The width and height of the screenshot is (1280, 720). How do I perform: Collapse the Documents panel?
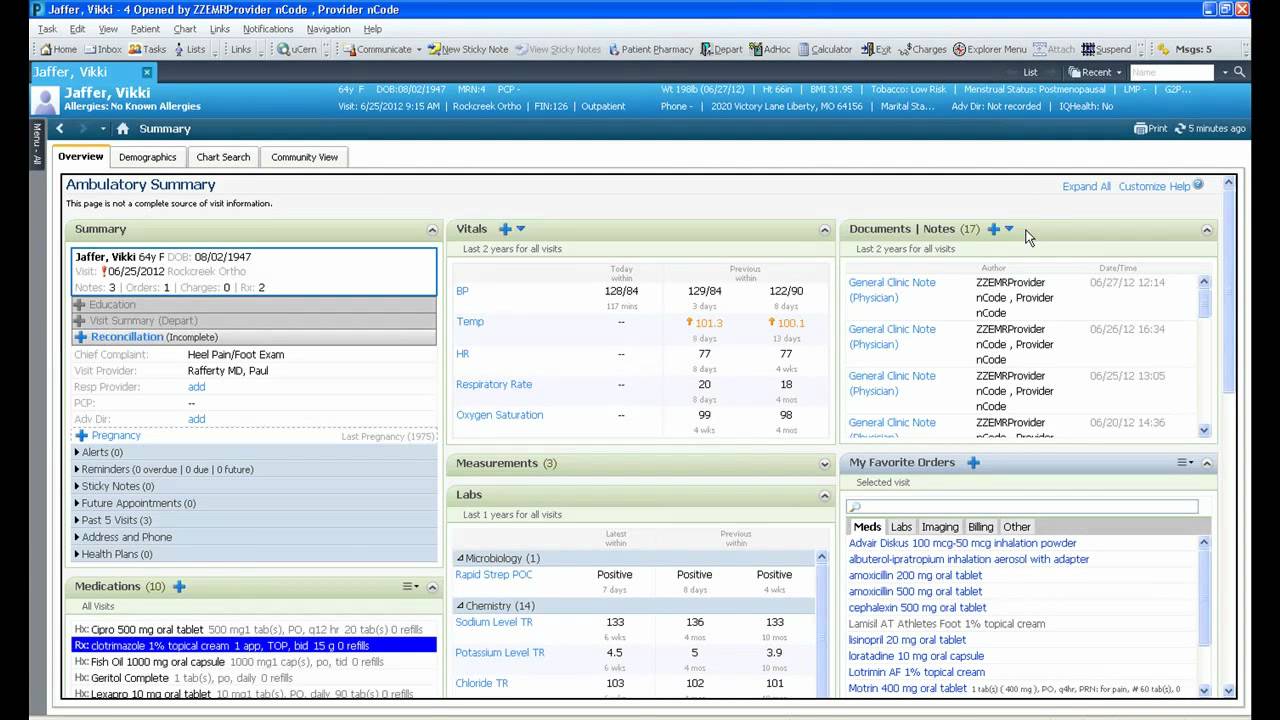pos(1207,230)
